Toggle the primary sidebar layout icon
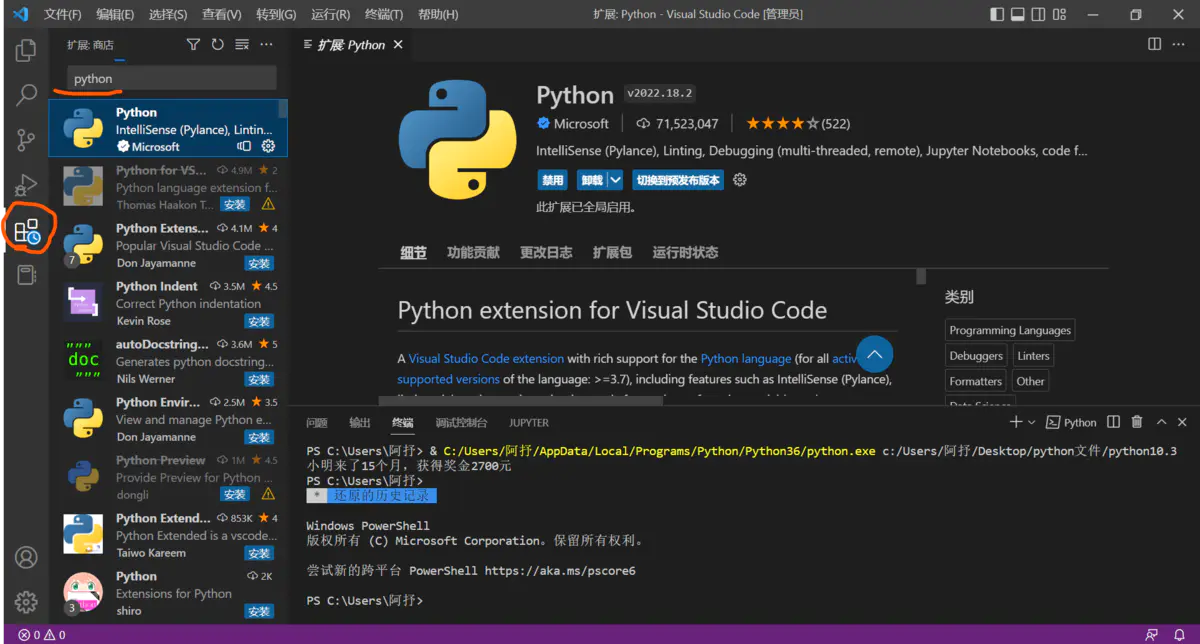Viewport: 1200px width, 644px height. tap(997, 15)
